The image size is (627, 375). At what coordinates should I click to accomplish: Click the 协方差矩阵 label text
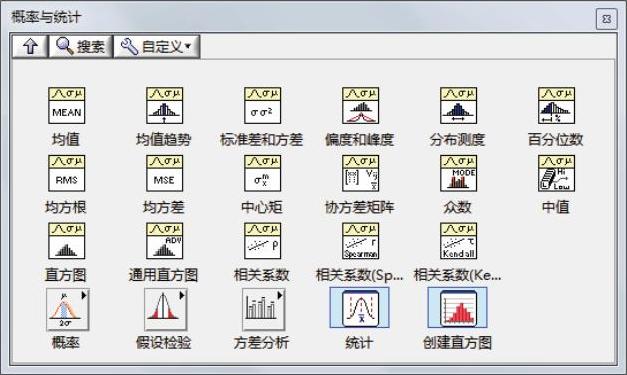click(359, 207)
